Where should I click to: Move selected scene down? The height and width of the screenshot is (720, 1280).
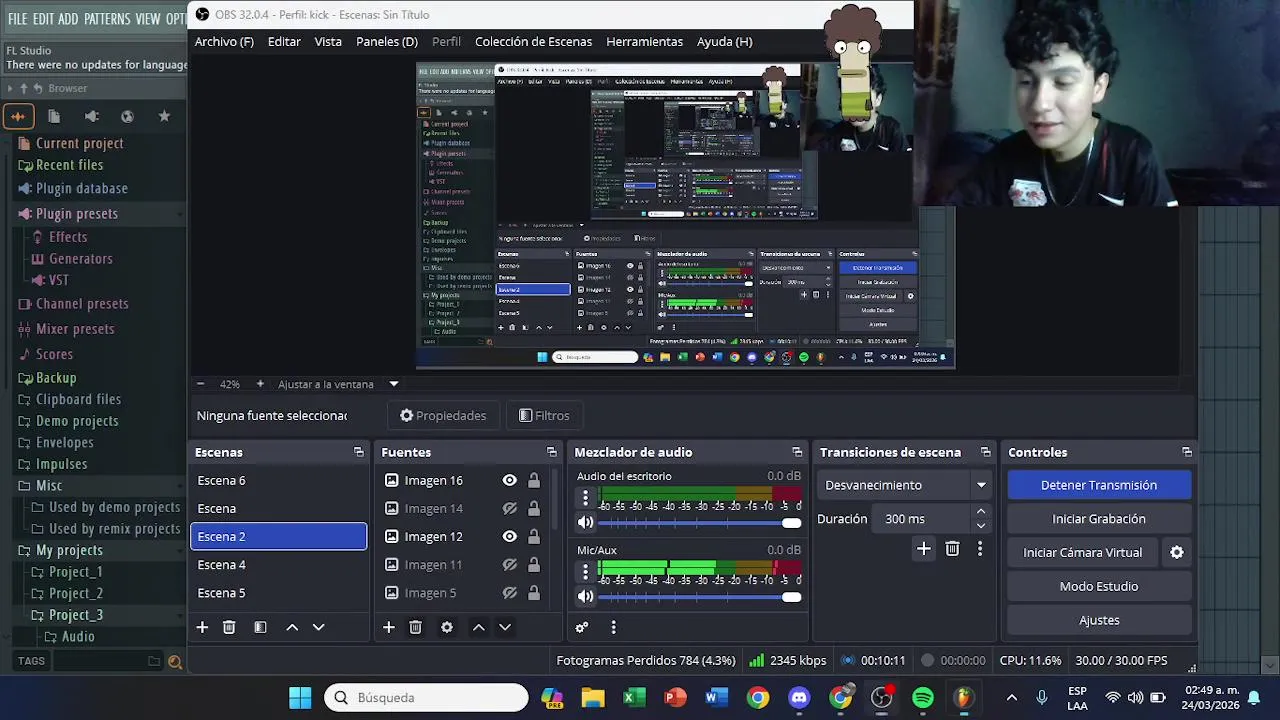click(318, 627)
